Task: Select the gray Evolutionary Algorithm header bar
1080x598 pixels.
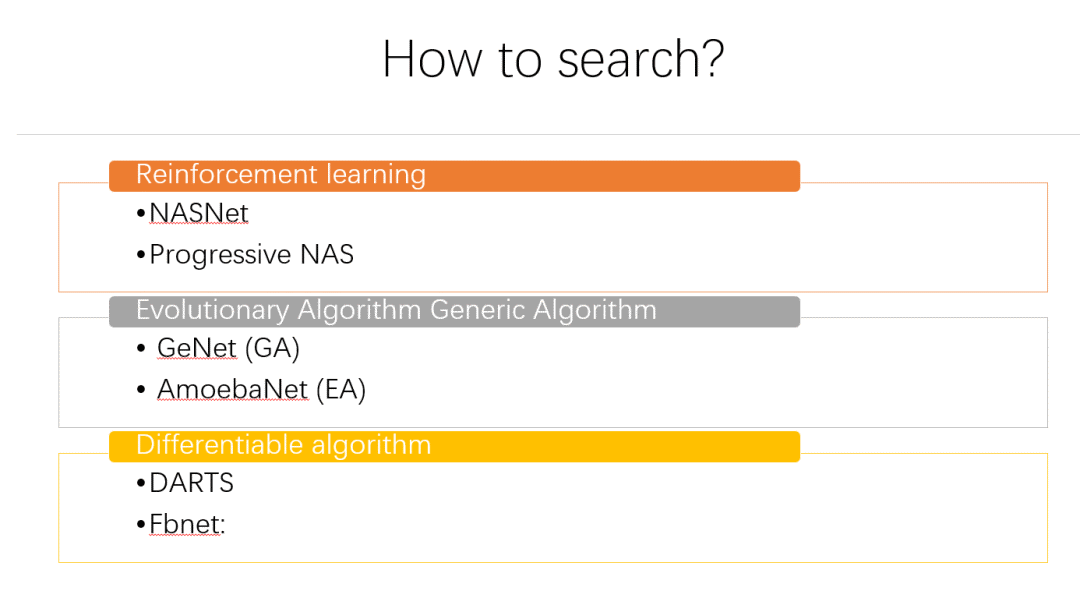Action: 455,311
